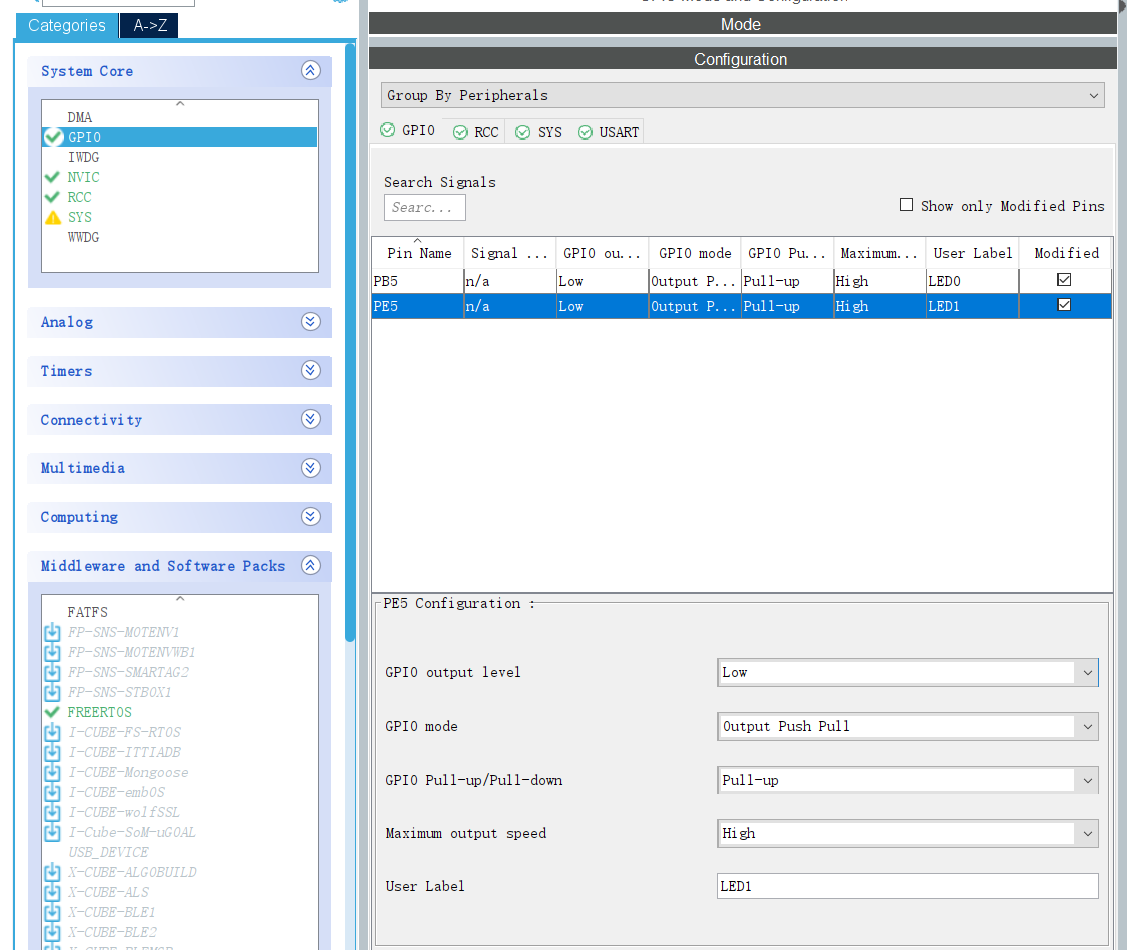
Task: Uncheck the Modified checkbox for PB5
Action: coord(1065,280)
